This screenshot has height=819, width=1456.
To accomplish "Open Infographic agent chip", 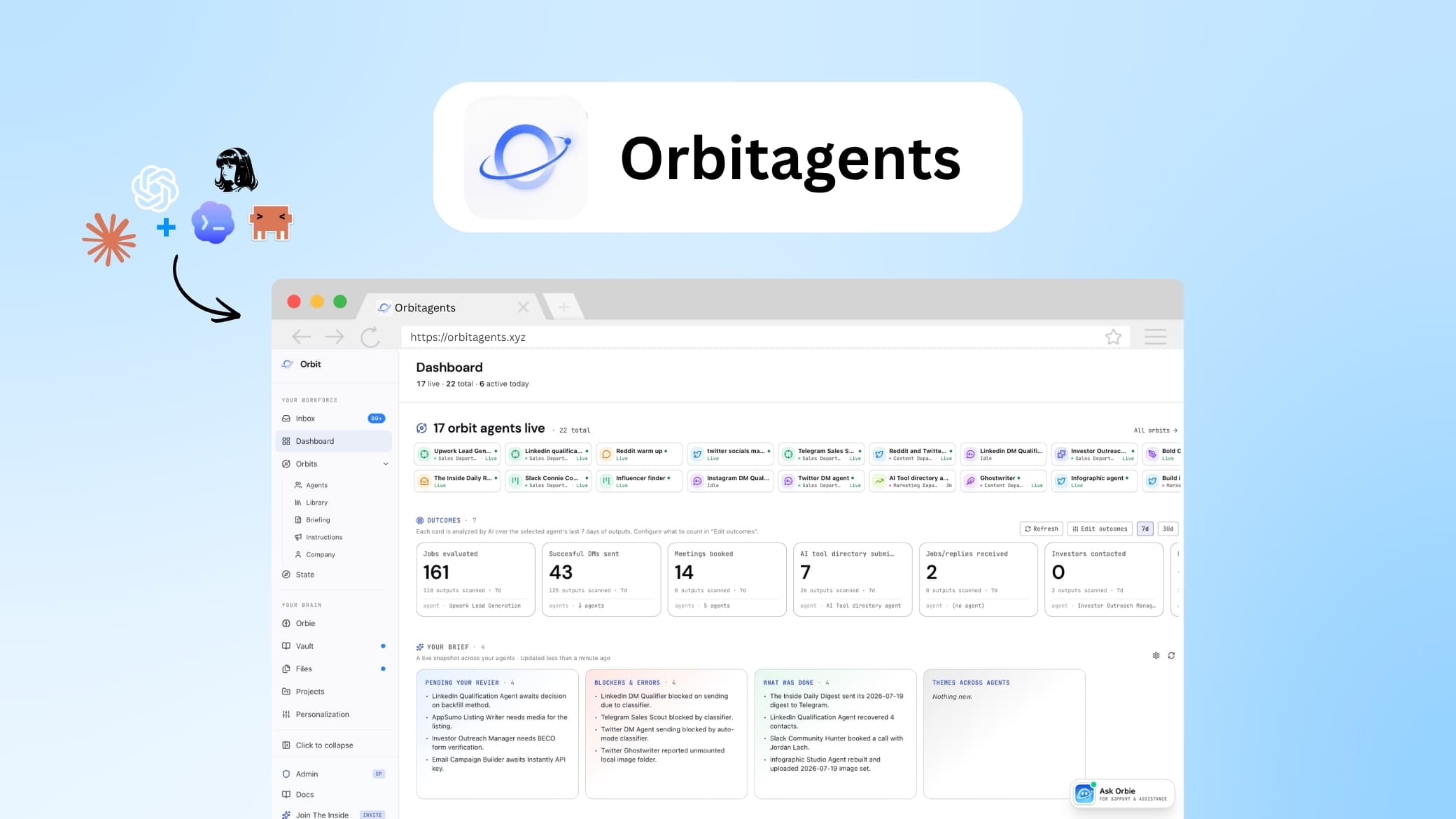I will [x=1095, y=482].
